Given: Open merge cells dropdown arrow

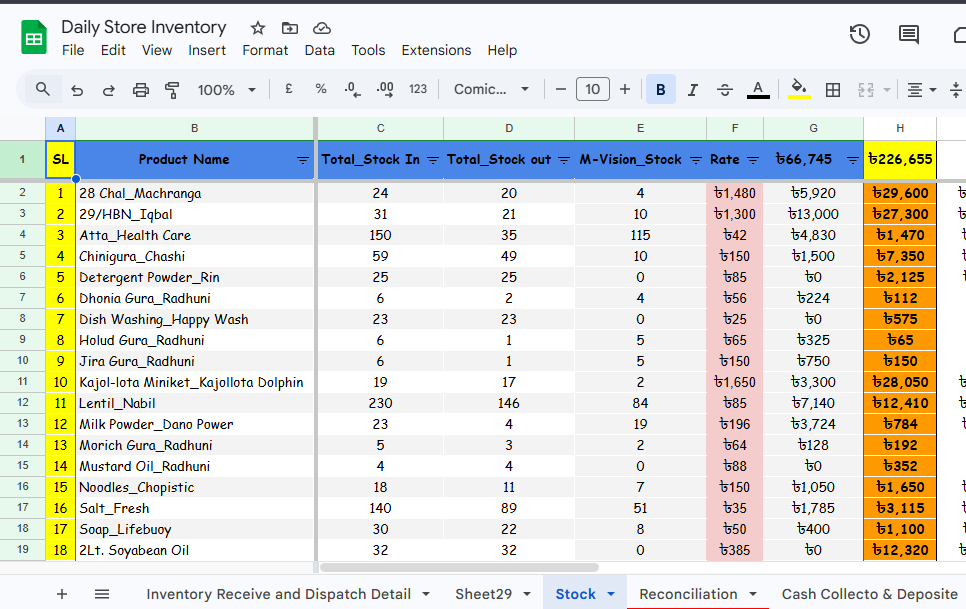Looking at the screenshot, I should [x=887, y=90].
